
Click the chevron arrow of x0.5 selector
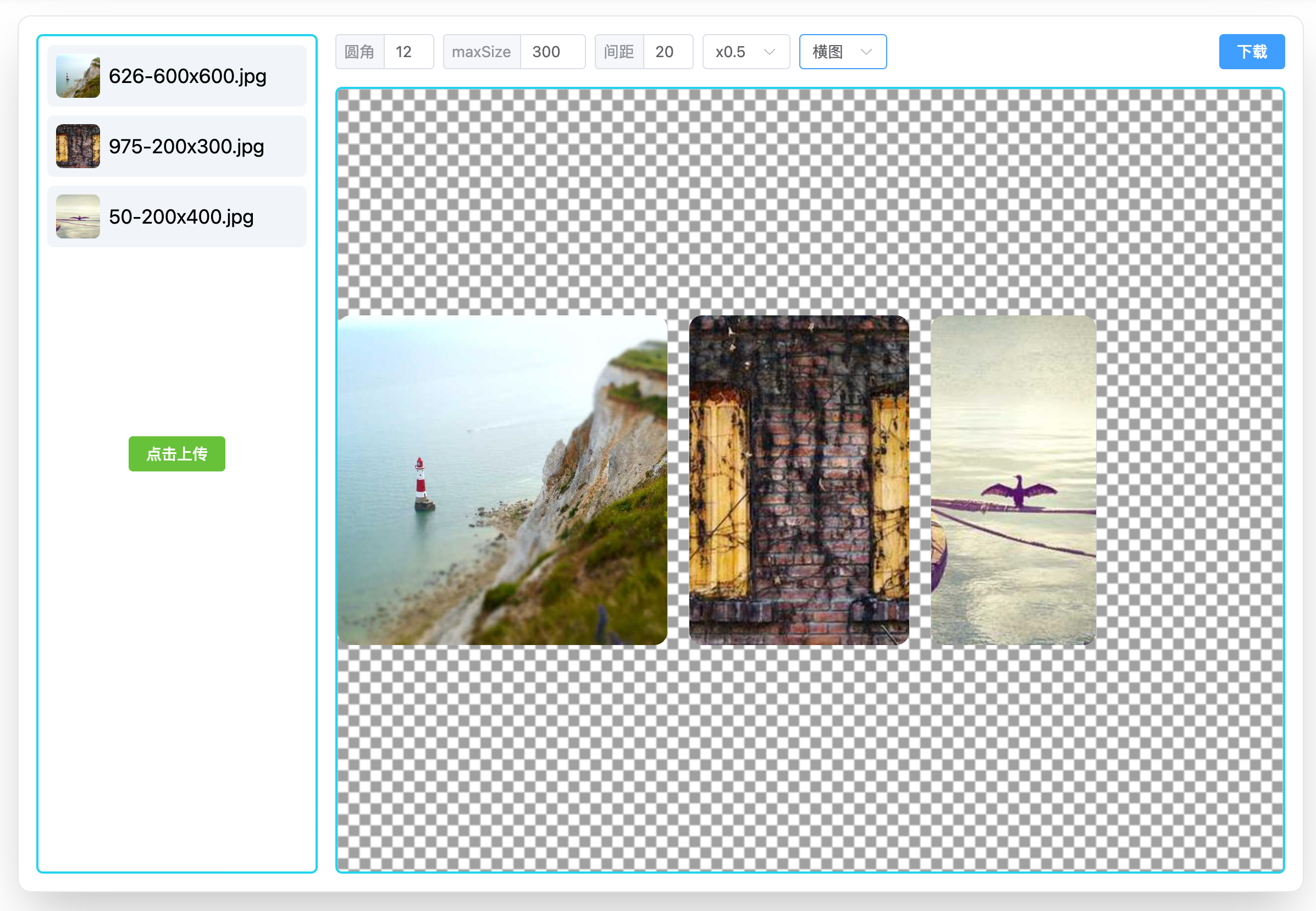click(770, 52)
